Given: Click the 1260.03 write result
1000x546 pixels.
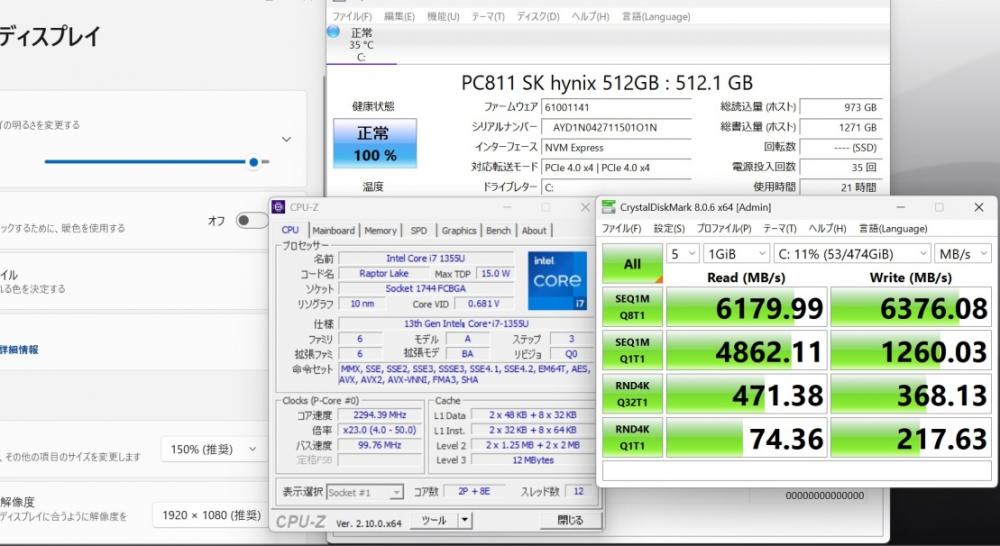Looking at the screenshot, I should tap(912, 350).
